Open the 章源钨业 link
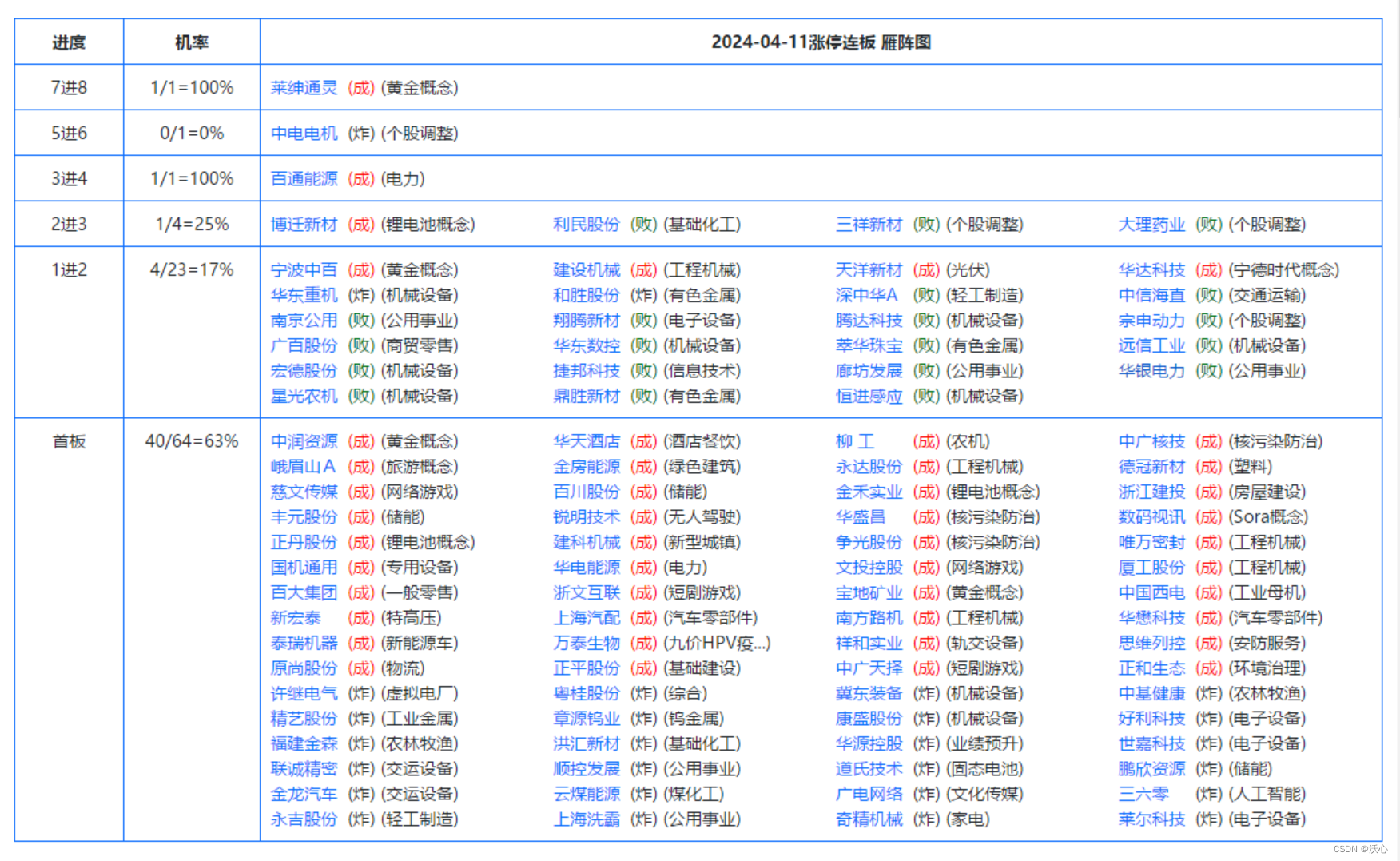Screen dimensions: 1400x861 [587, 719]
